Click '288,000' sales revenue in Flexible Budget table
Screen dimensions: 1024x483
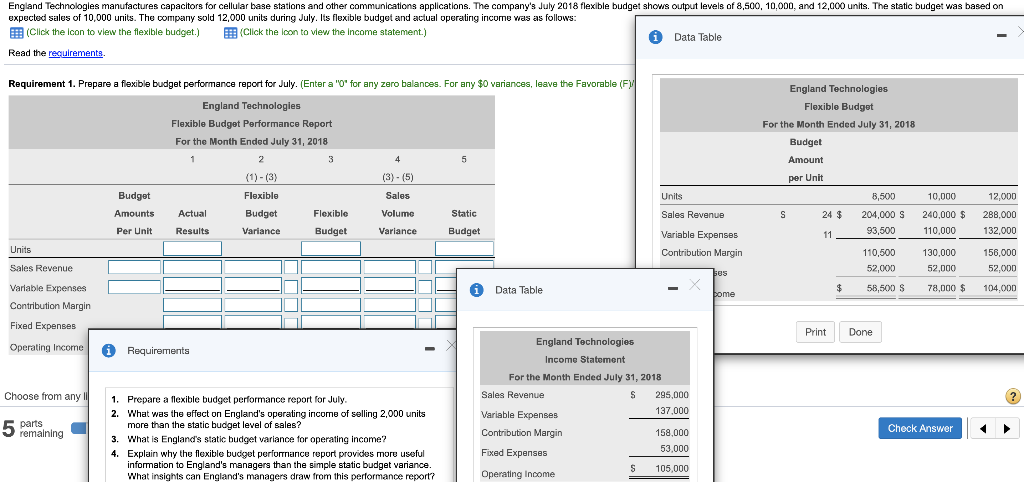[x=999, y=214]
